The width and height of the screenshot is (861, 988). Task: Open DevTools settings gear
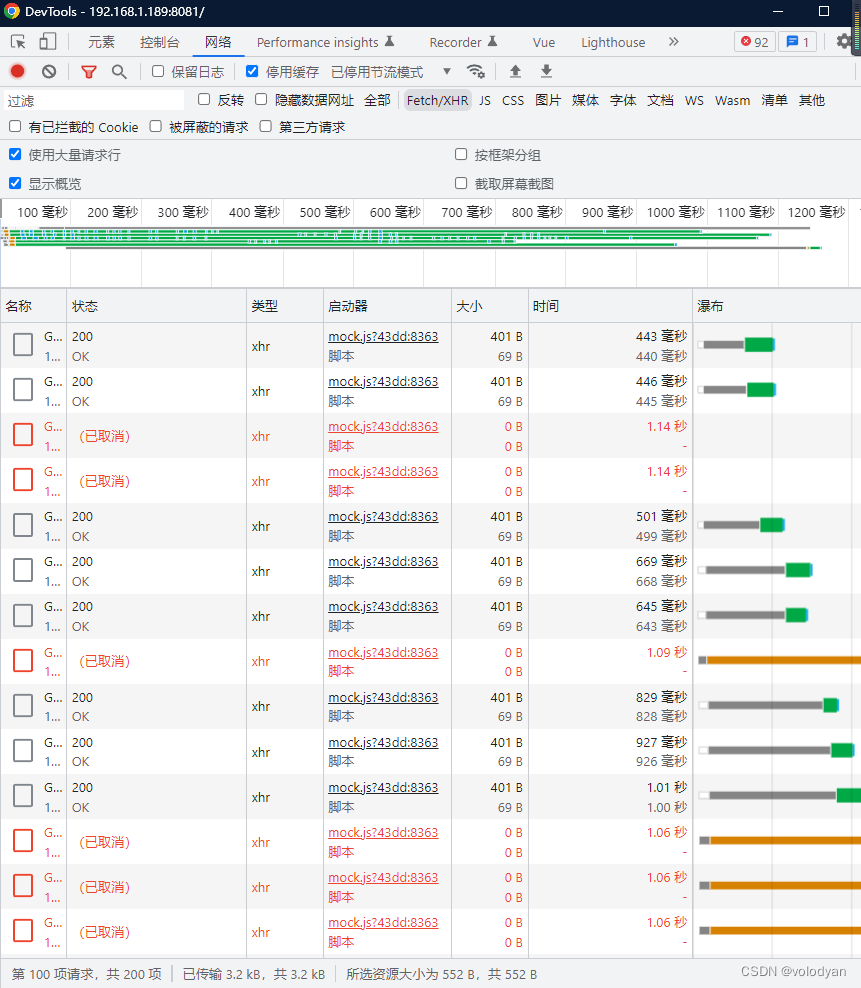pyautogui.click(x=844, y=42)
